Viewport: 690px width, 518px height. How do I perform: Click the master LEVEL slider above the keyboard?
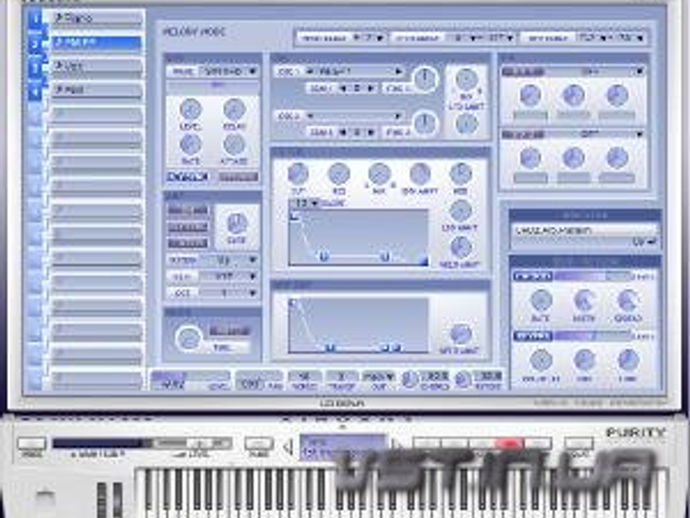pos(191,443)
